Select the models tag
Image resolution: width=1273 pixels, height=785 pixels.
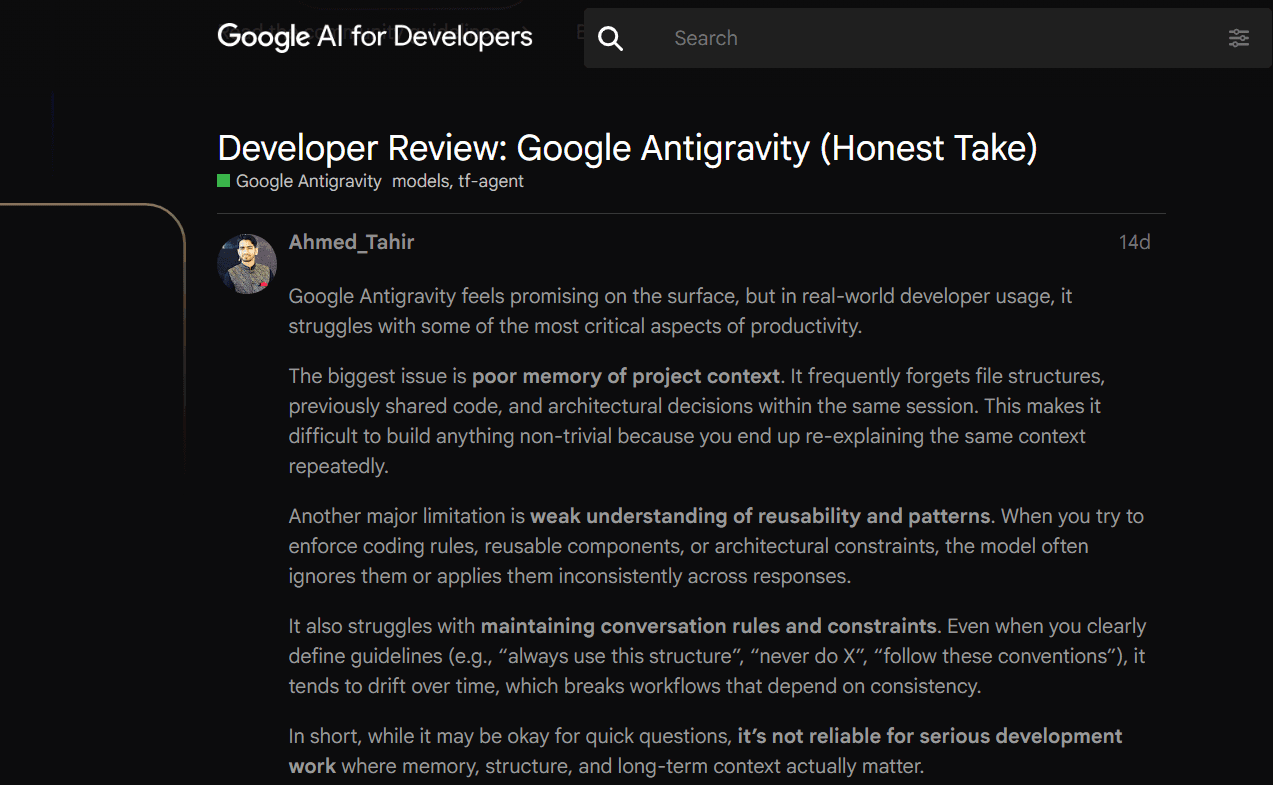(420, 181)
